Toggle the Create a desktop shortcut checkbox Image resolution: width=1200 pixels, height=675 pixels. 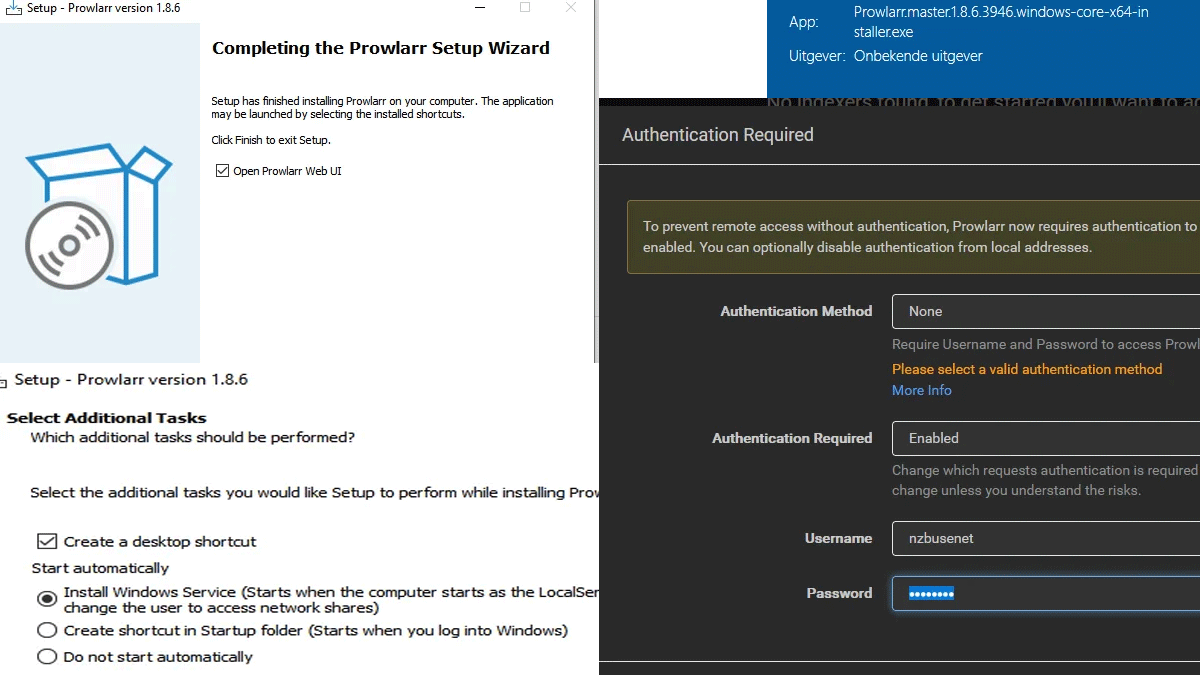[x=46, y=542]
